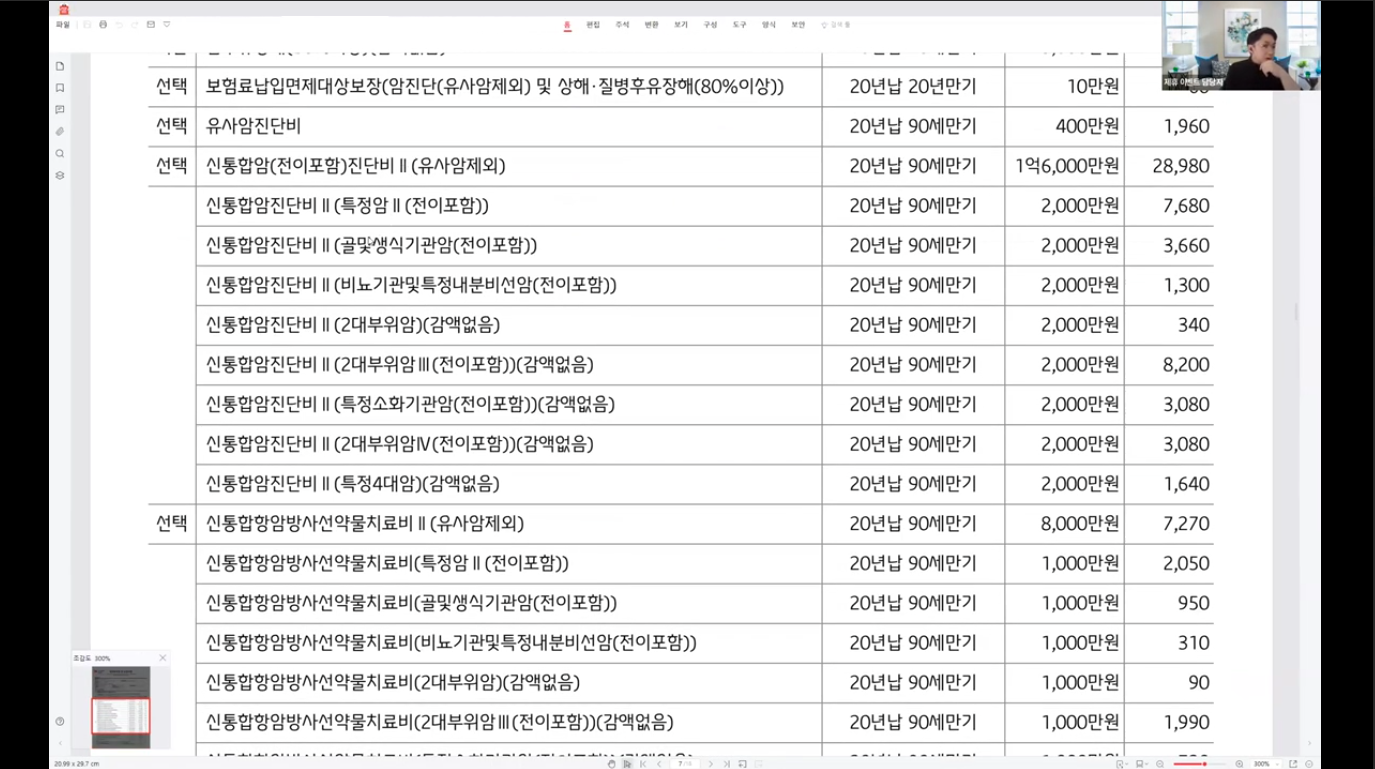Click the zoom in magnifier icon

[1239, 763]
